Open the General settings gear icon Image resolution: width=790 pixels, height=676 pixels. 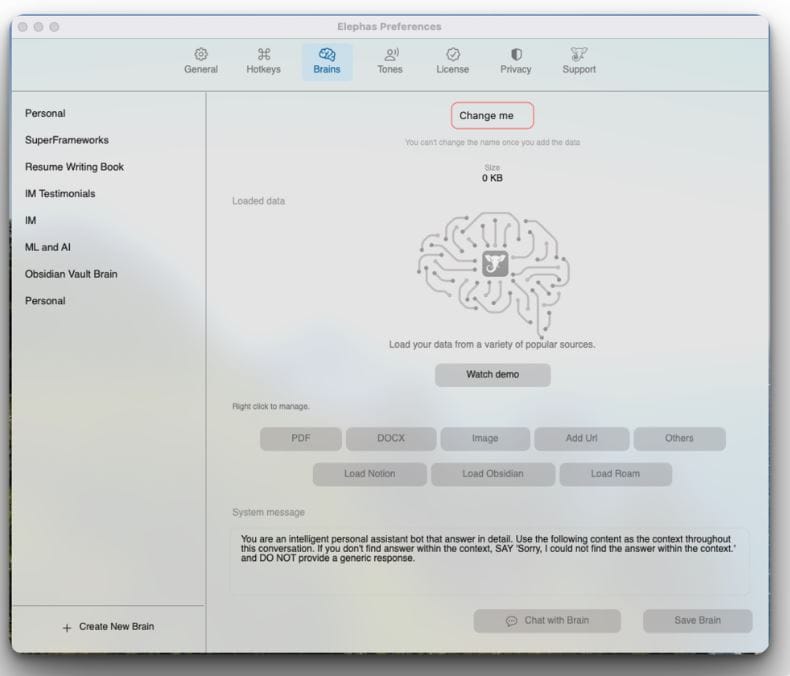point(200,54)
